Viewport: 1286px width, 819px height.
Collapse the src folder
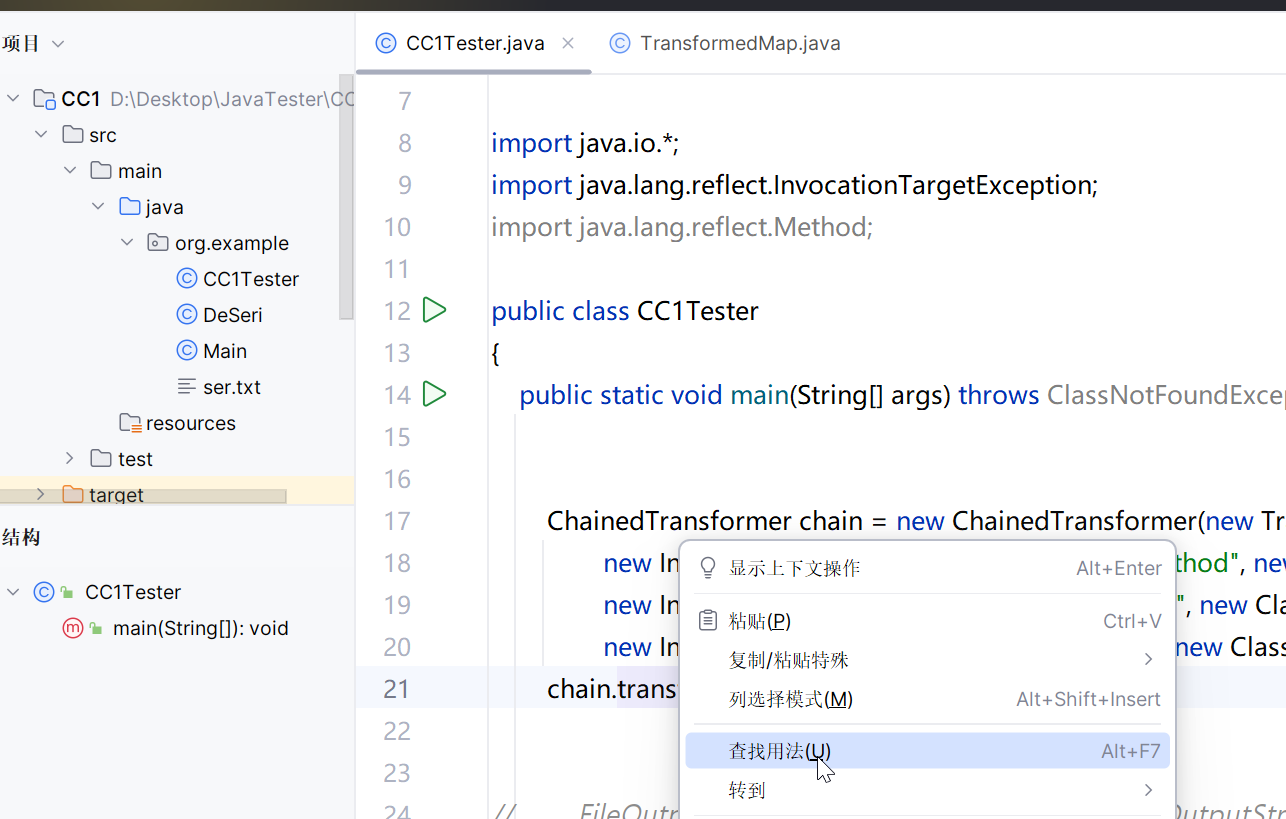41,135
